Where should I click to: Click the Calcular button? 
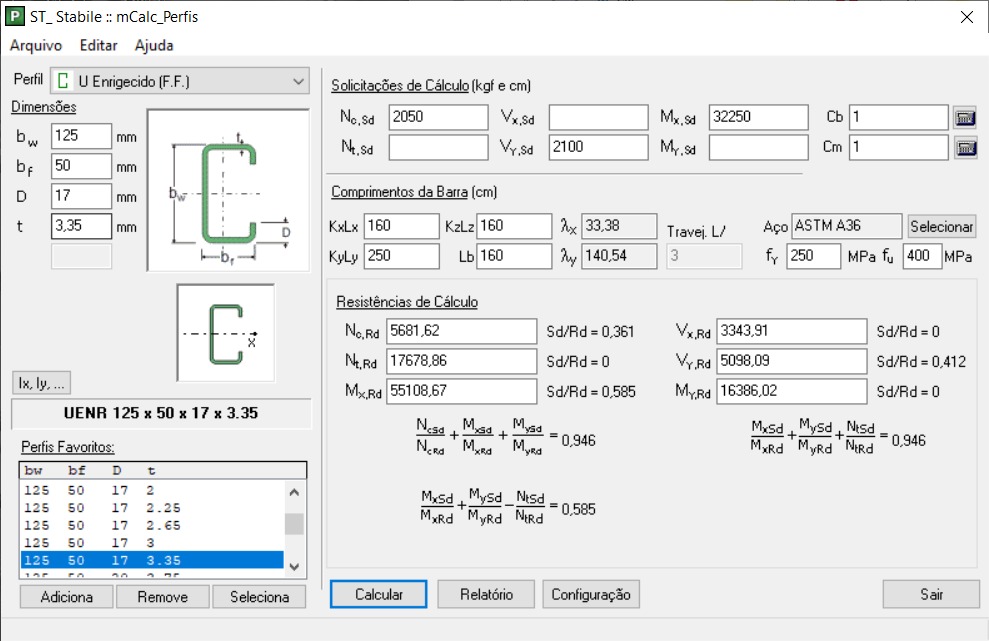coord(378,594)
